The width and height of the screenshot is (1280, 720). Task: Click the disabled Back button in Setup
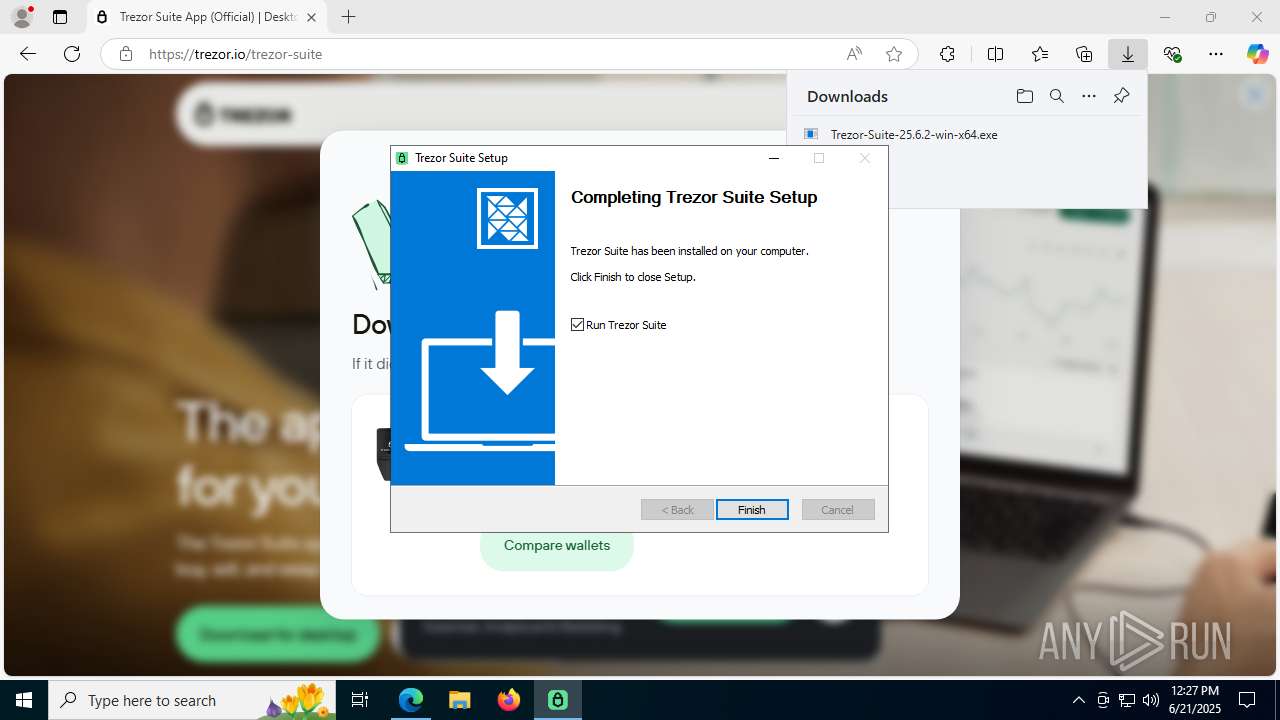677,510
